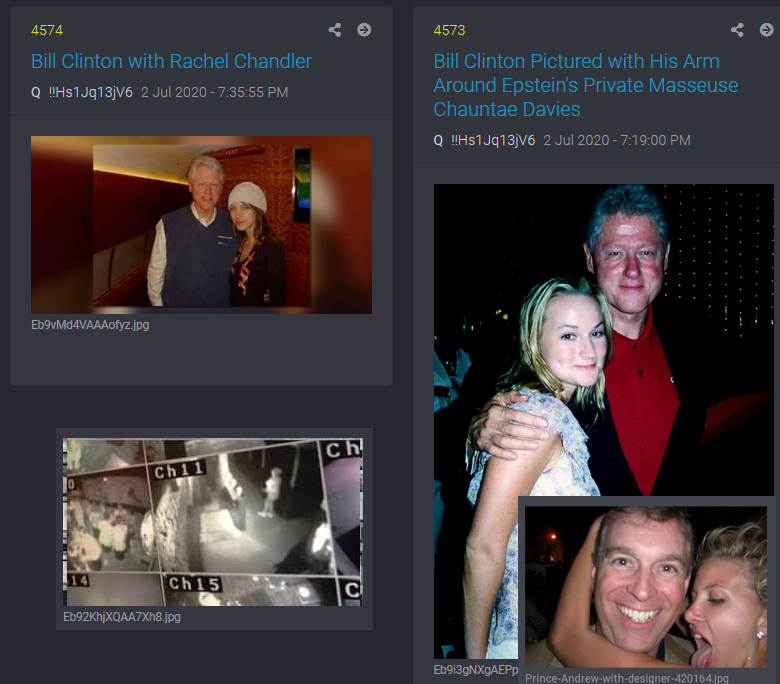Enlarge the Eb9vMd4VAAAofyz.jpg image
Screen dimensions: 780x684
[x=201, y=225]
